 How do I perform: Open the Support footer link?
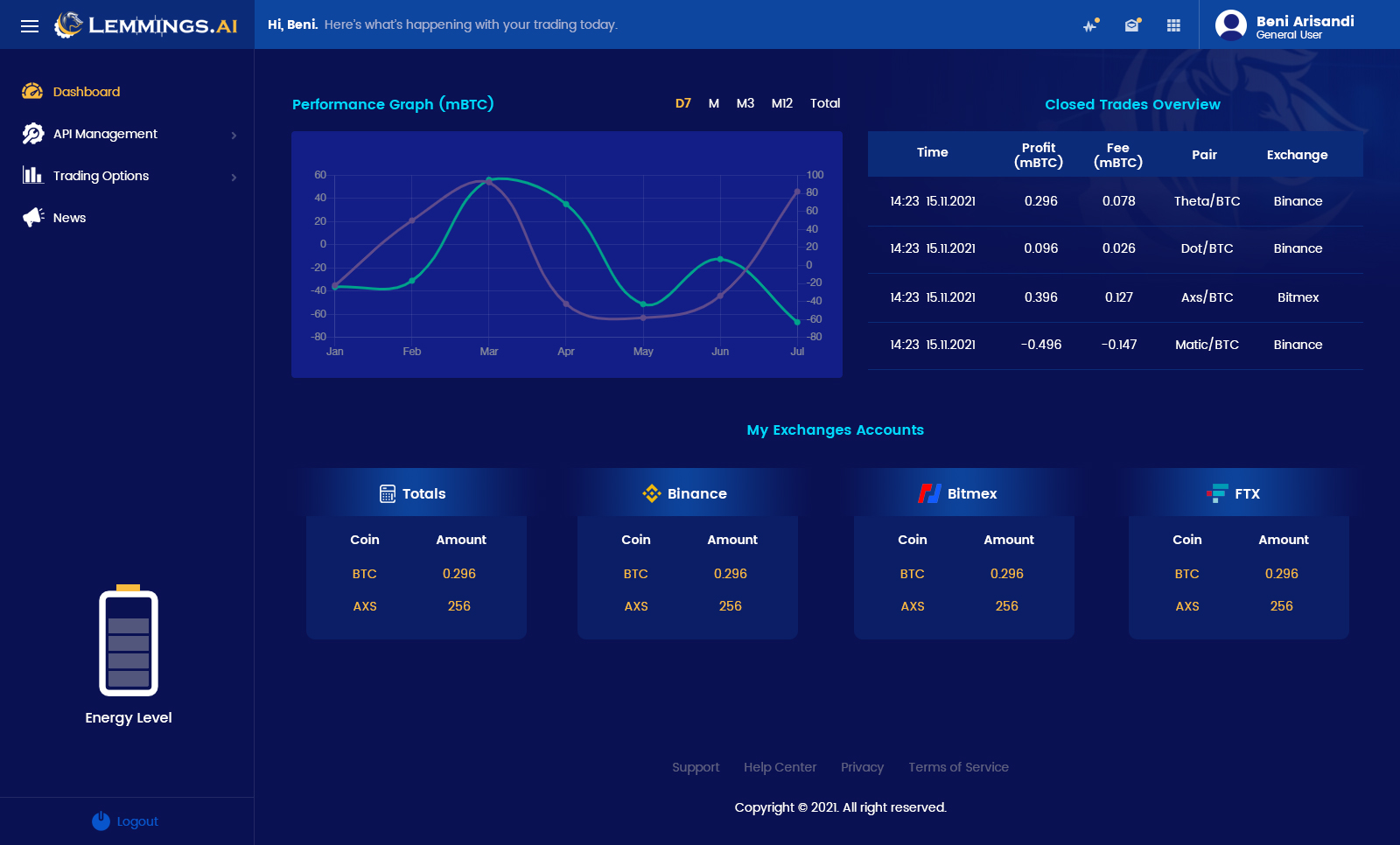point(696,767)
